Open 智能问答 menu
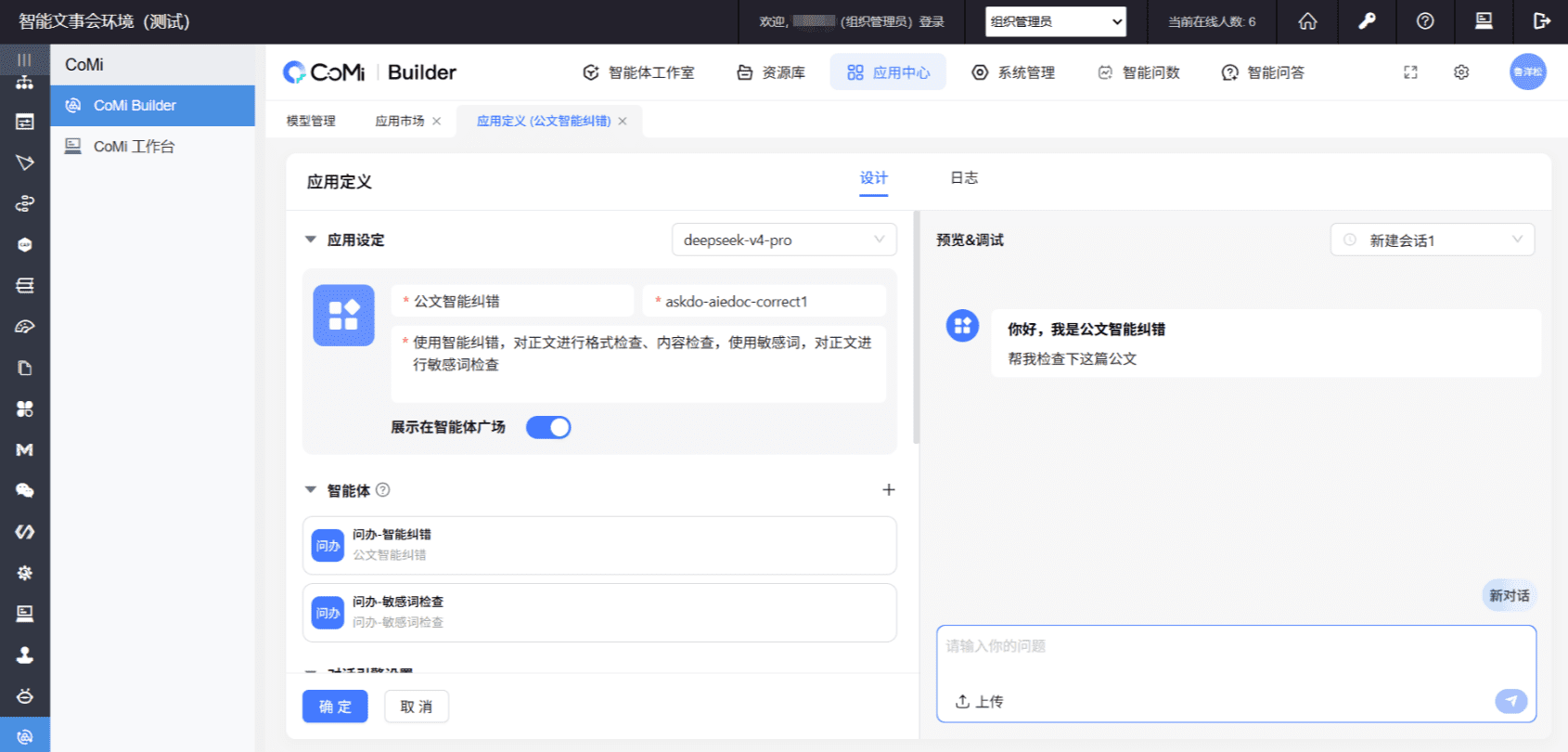The height and width of the screenshot is (752, 1568). [1263, 72]
